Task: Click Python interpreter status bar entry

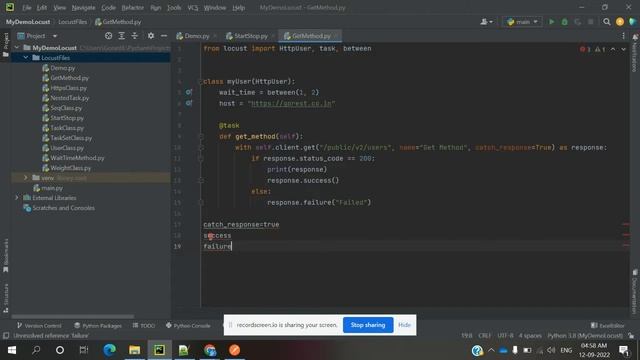Action: 585,336
